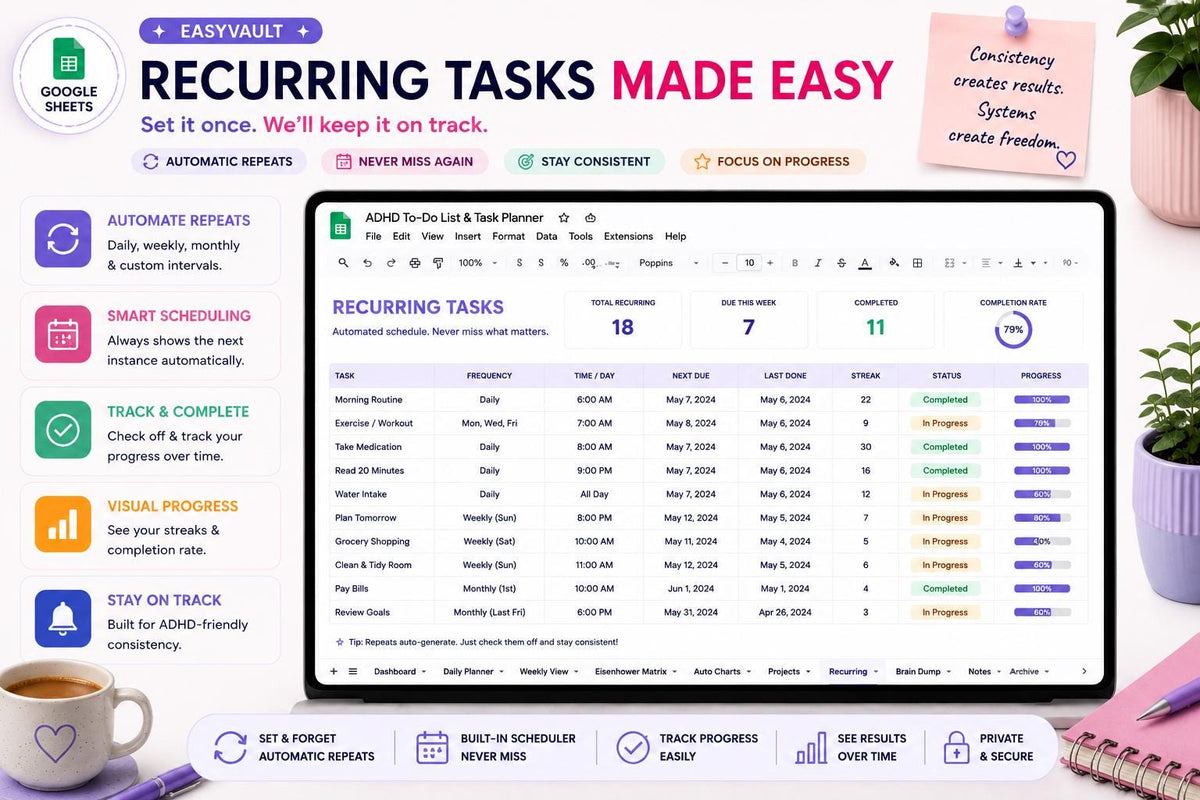Open the Extensions menu
1200x800 pixels.
coord(629,237)
